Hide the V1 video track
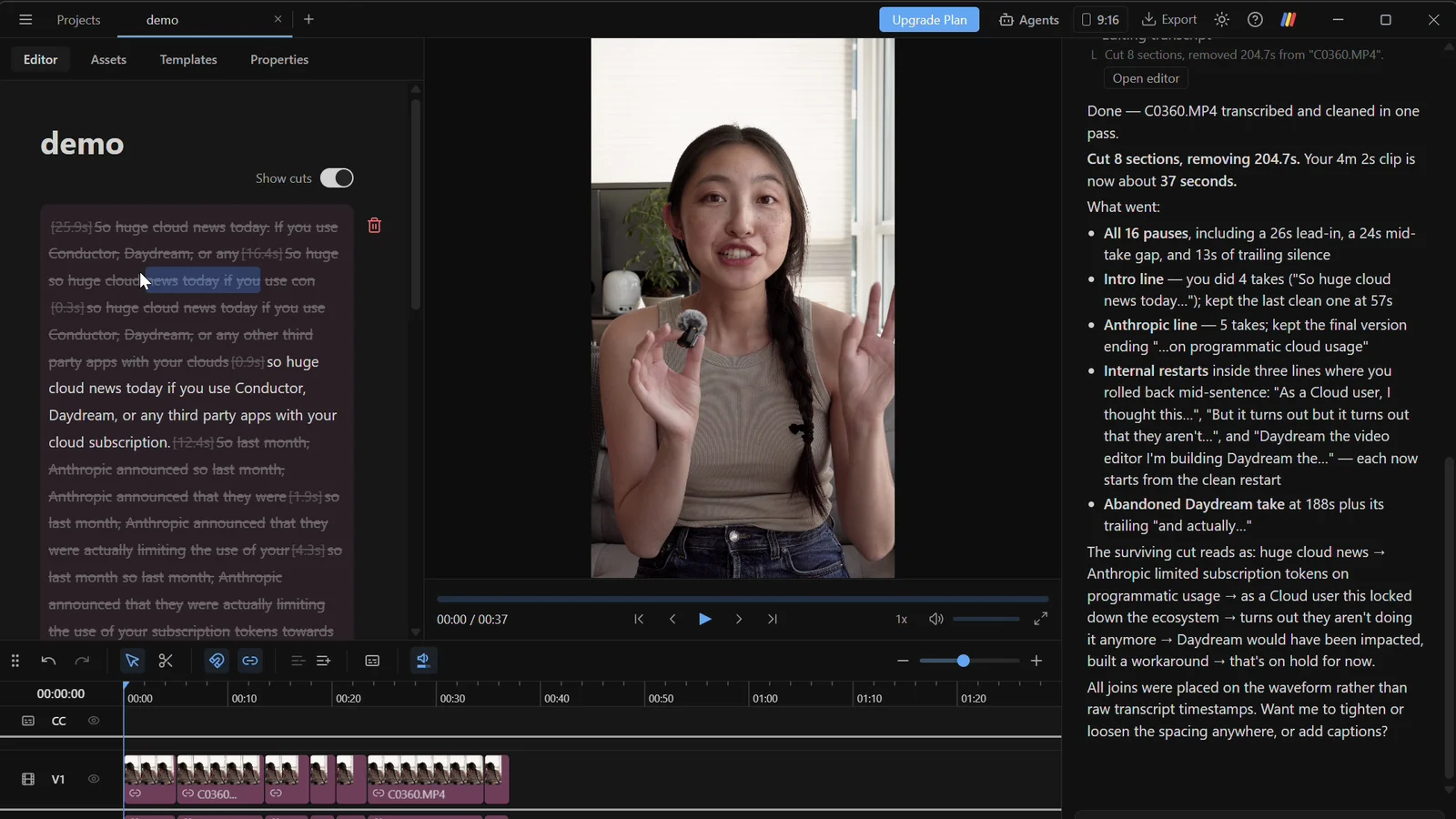 pos(94,779)
